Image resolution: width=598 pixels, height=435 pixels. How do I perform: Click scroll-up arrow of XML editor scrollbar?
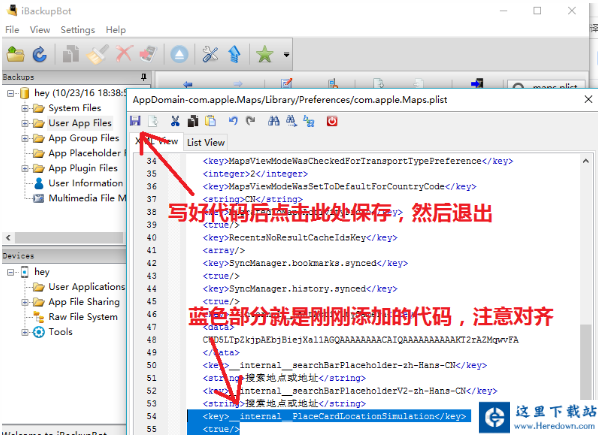pos(585,161)
